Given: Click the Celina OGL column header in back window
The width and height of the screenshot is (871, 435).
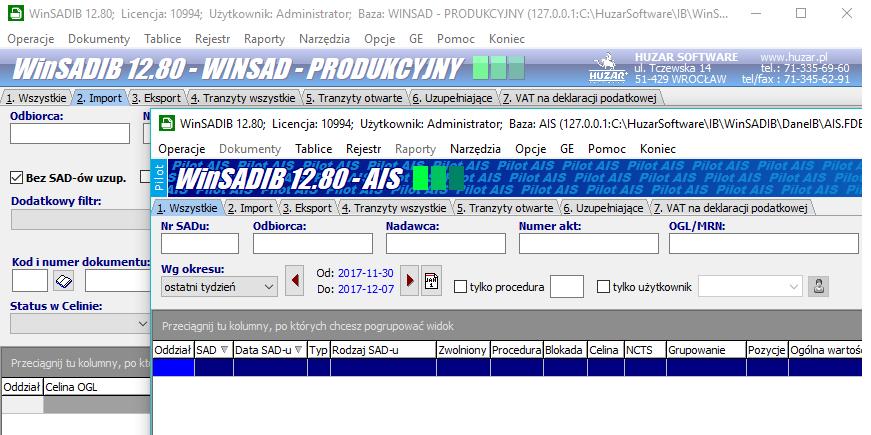Looking at the screenshot, I should [96, 387].
